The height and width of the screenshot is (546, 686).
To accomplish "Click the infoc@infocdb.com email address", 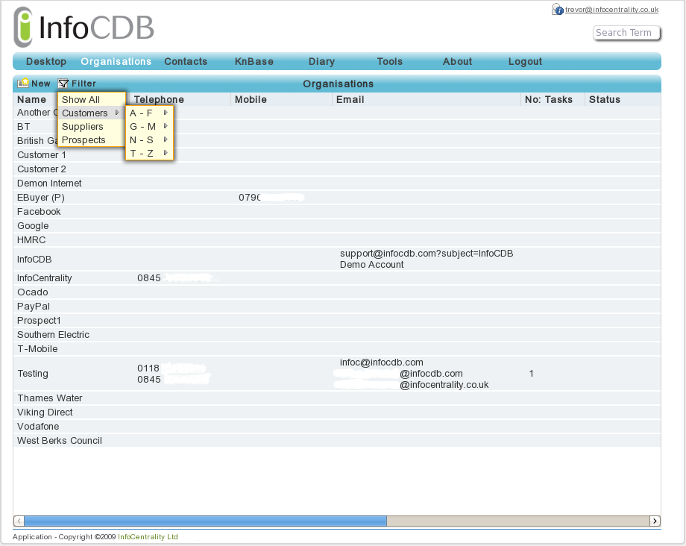I will point(382,363).
